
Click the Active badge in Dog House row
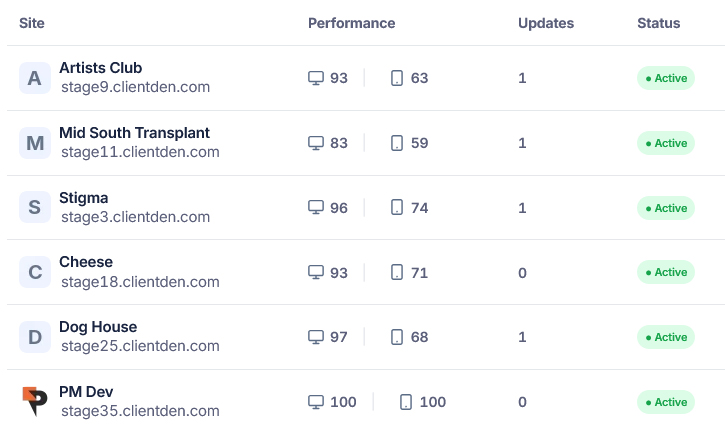pos(666,337)
